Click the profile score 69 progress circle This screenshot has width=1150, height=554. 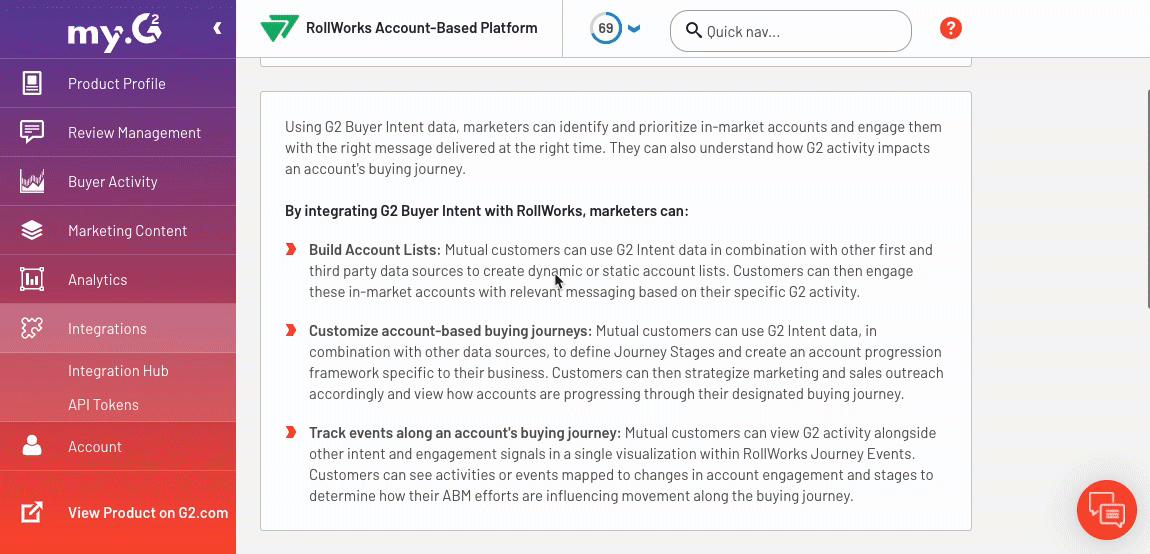[605, 29]
